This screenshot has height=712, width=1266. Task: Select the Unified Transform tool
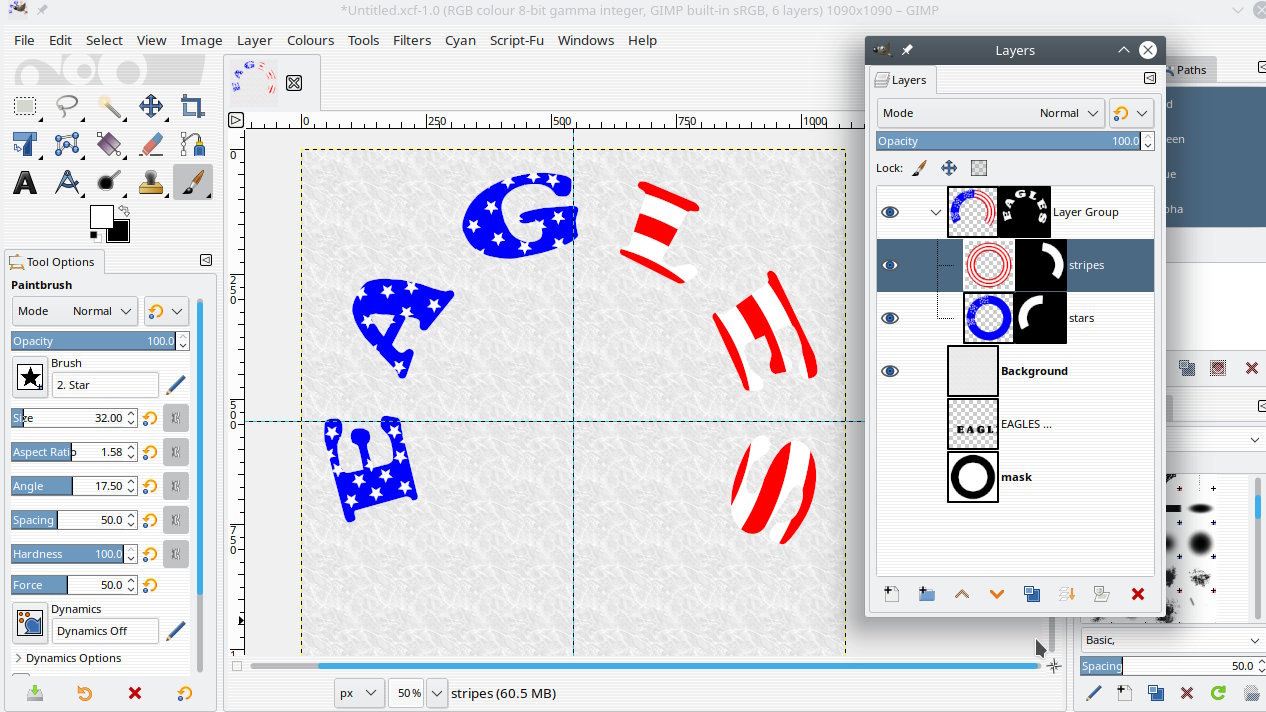pyautogui.click(x=25, y=144)
